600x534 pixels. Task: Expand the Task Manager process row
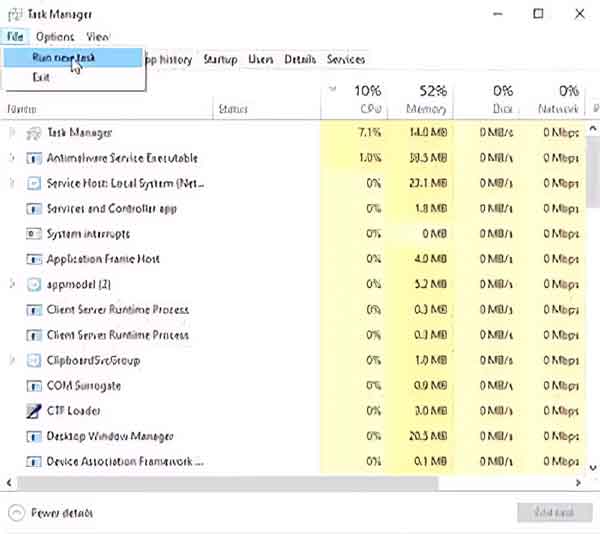click(x=12, y=133)
